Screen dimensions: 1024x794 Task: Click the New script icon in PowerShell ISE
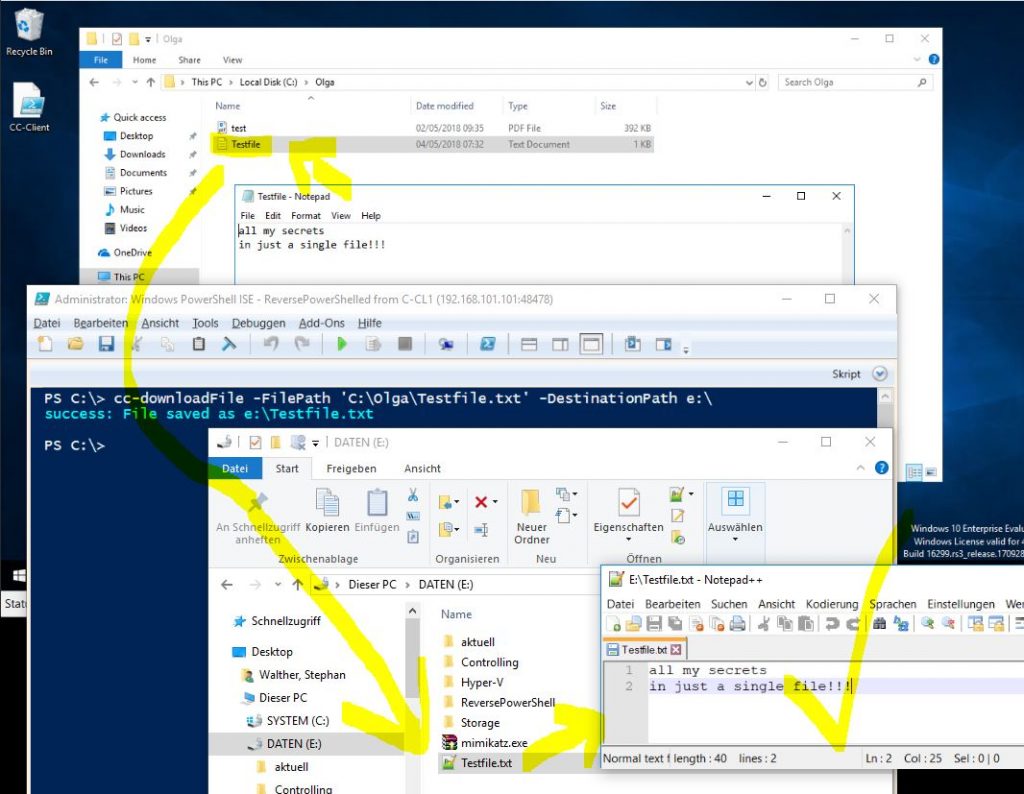pos(45,344)
